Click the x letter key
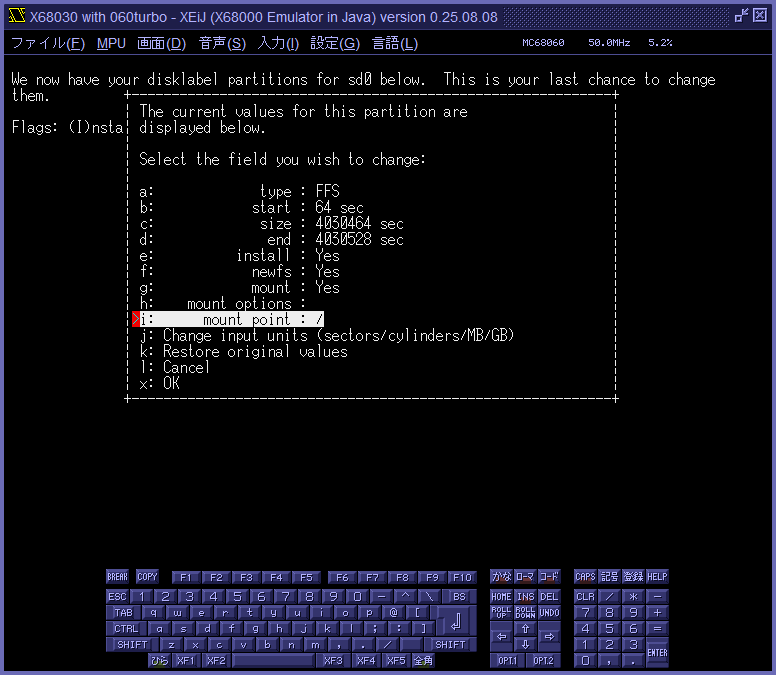Image resolution: width=776 pixels, height=675 pixels. [195, 644]
